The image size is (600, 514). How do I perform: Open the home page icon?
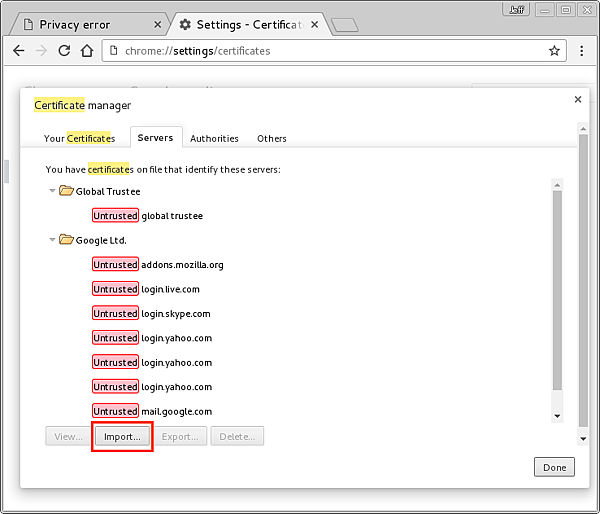coord(87,51)
